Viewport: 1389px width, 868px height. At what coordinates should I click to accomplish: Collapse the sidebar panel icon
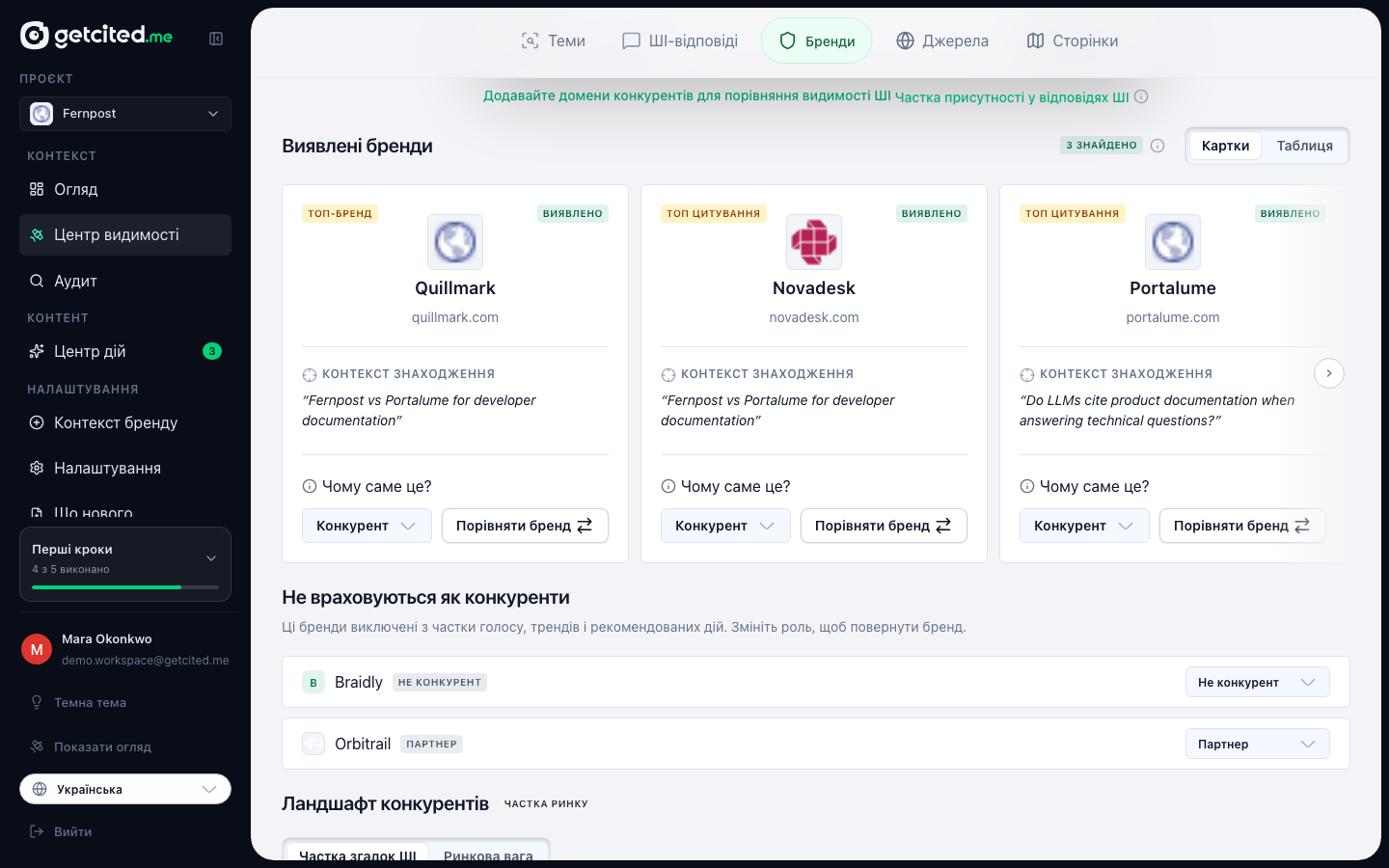[216, 39]
